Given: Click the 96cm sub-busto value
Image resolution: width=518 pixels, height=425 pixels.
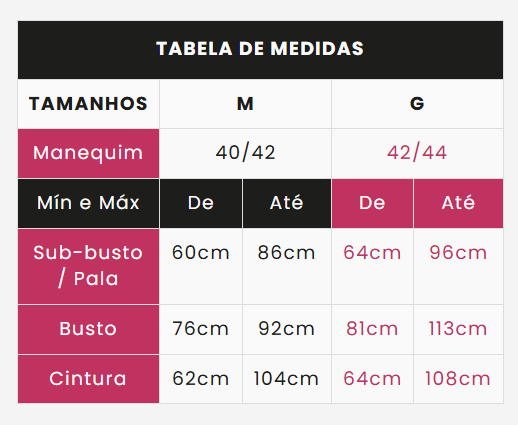Looking at the screenshot, I should pyautogui.click(x=458, y=253).
